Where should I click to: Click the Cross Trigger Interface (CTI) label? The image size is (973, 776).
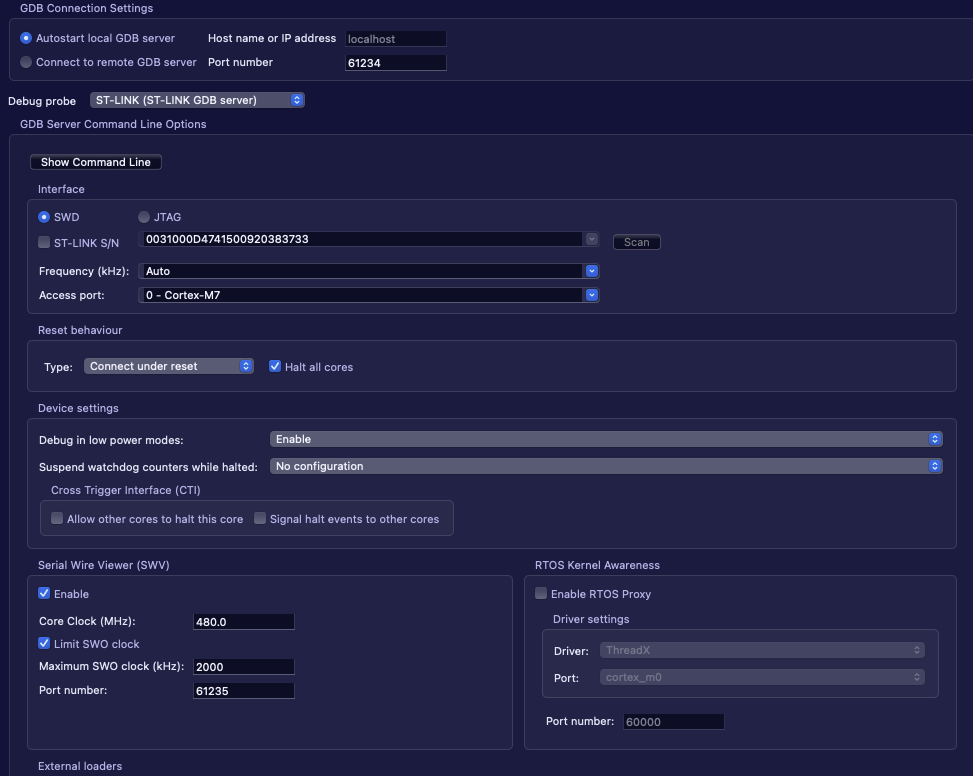tap(125, 490)
